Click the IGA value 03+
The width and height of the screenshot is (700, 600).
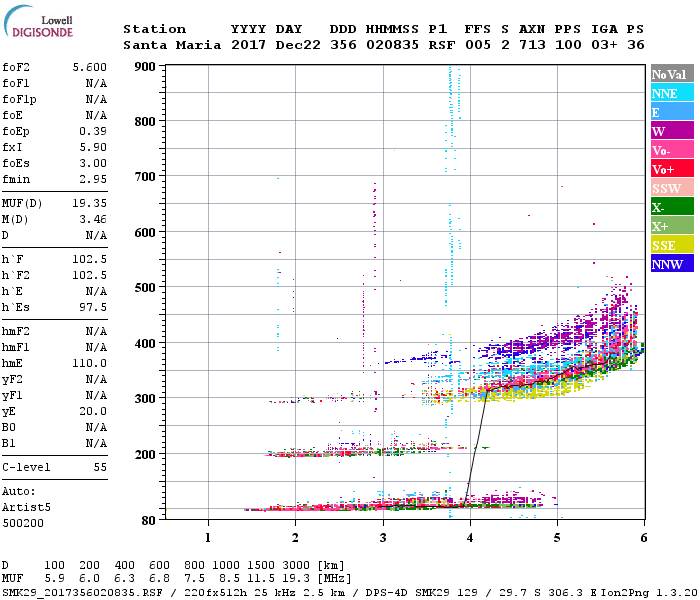[604, 45]
